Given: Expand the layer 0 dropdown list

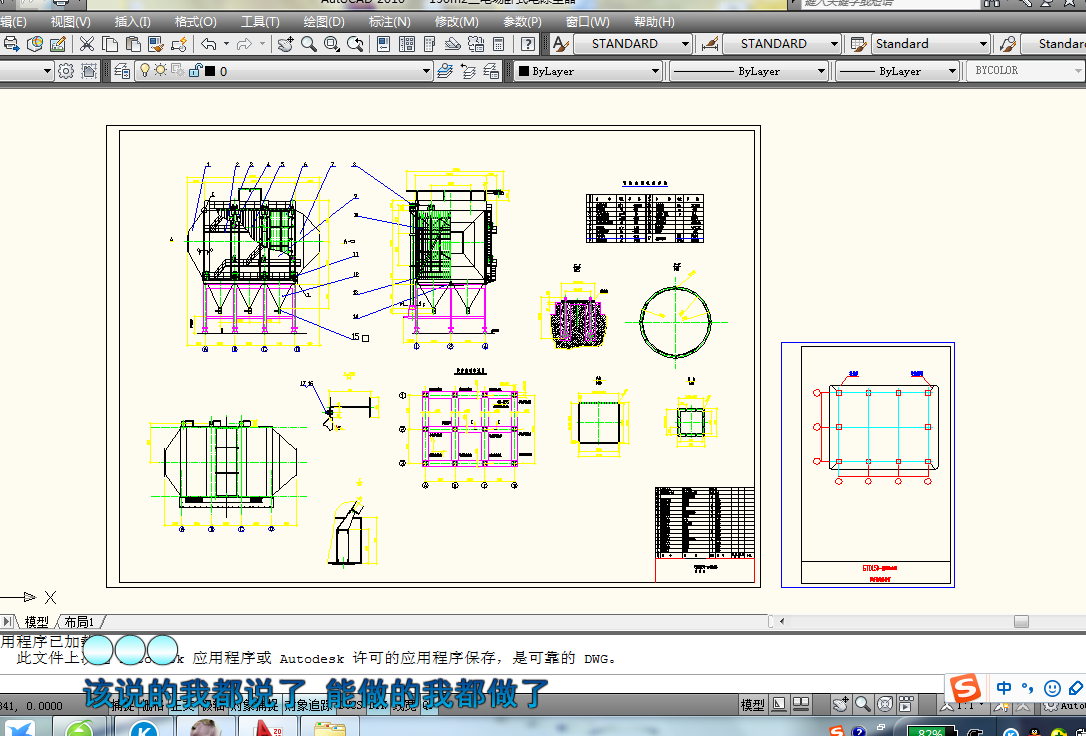Looking at the screenshot, I should coord(426,71).
